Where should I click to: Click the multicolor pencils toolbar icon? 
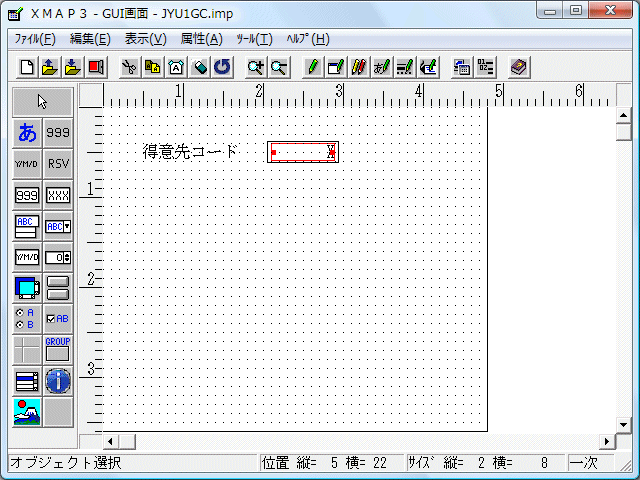[359, 67]
